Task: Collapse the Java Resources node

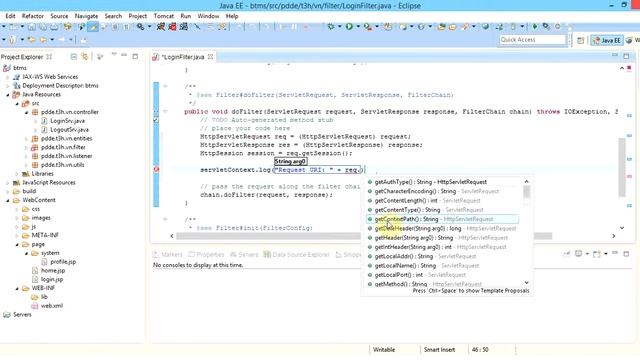Action: [x=8, y=95]
